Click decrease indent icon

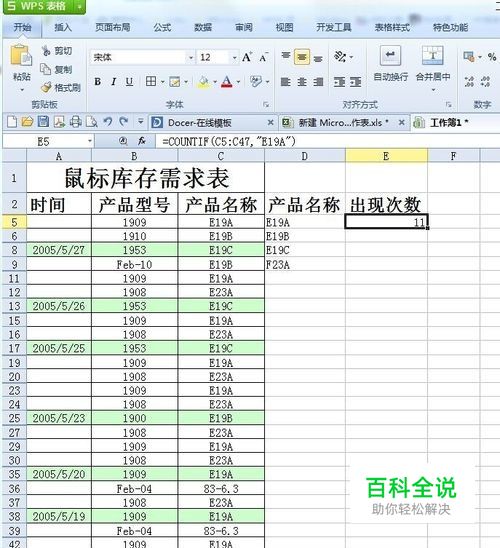pyautogui.click(x=339, y=82)
